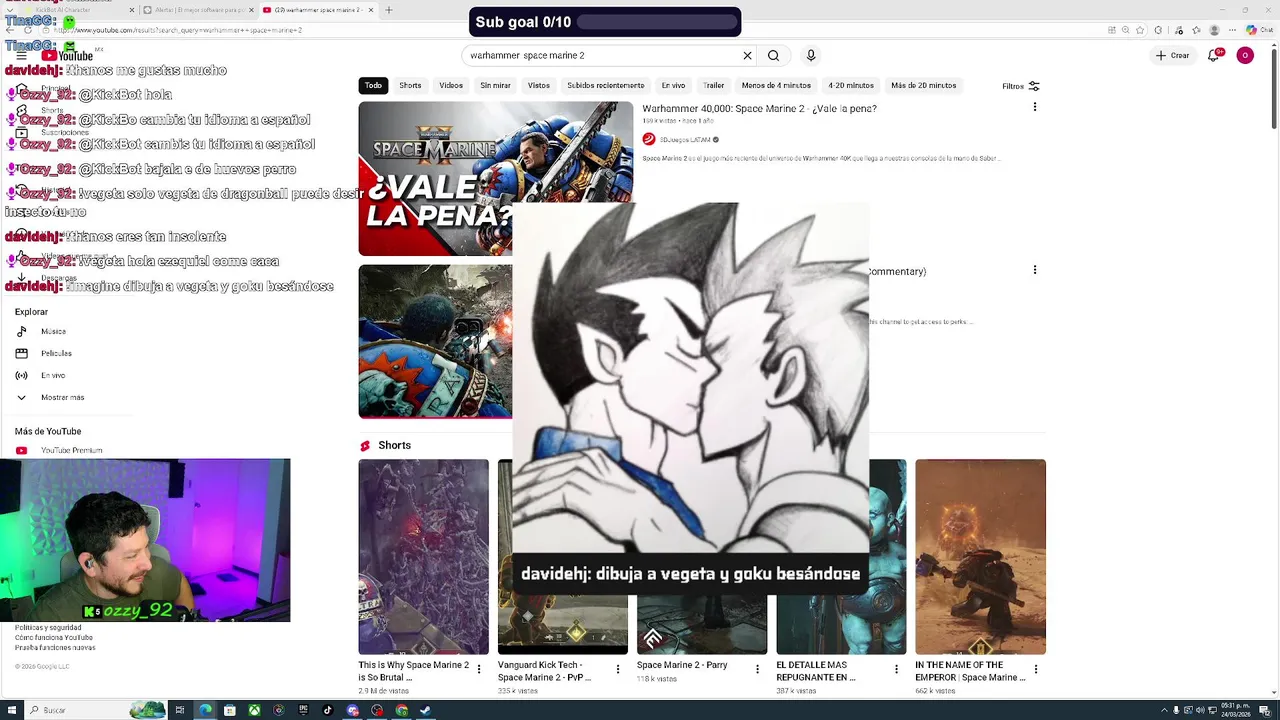Open the Películas explore icon
Viewport: 1280px width, 720px height.
pyautogui.click(x=21, y=353)
